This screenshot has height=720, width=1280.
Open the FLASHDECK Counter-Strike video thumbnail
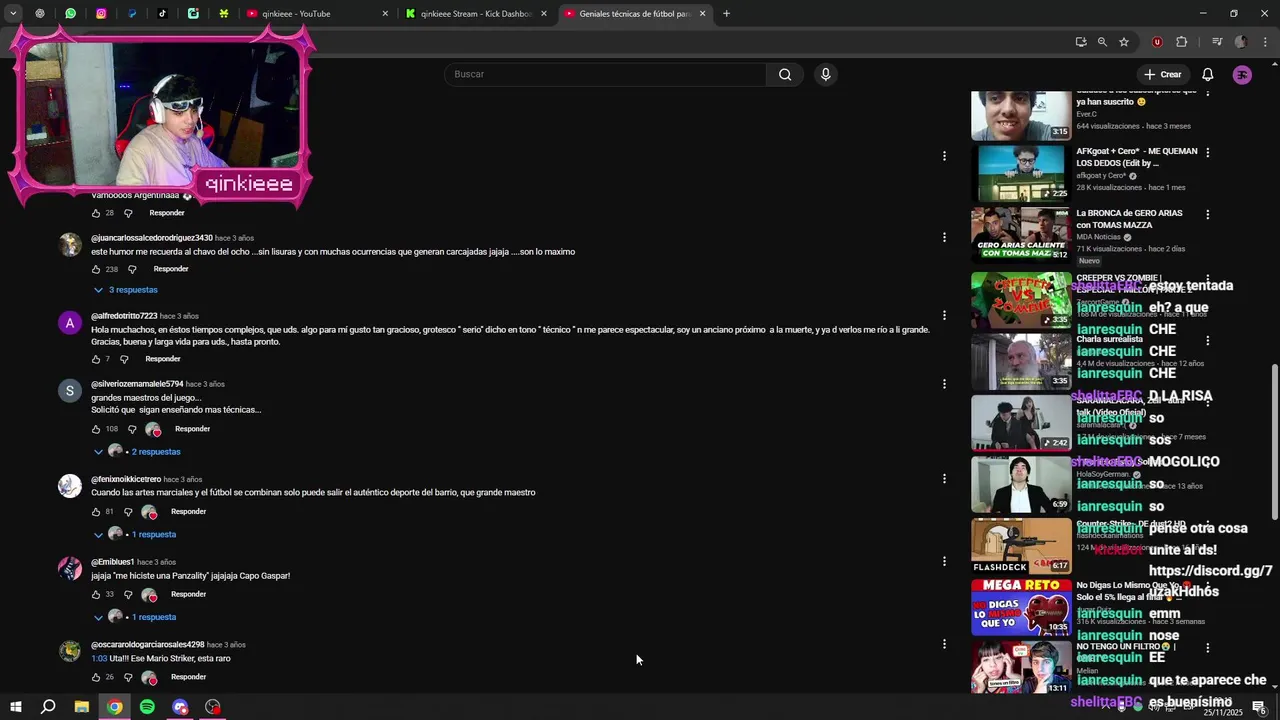tap(1021, 545)
